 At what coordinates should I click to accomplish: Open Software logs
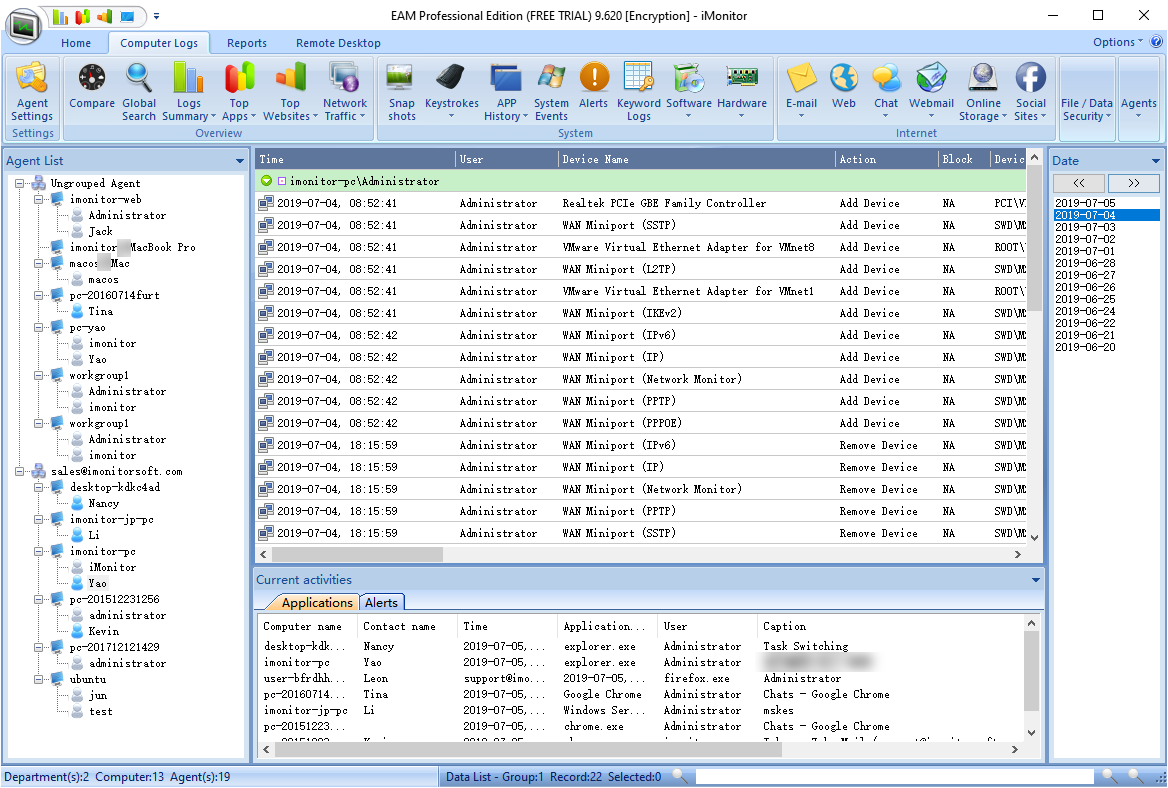(x=688, y=90)
